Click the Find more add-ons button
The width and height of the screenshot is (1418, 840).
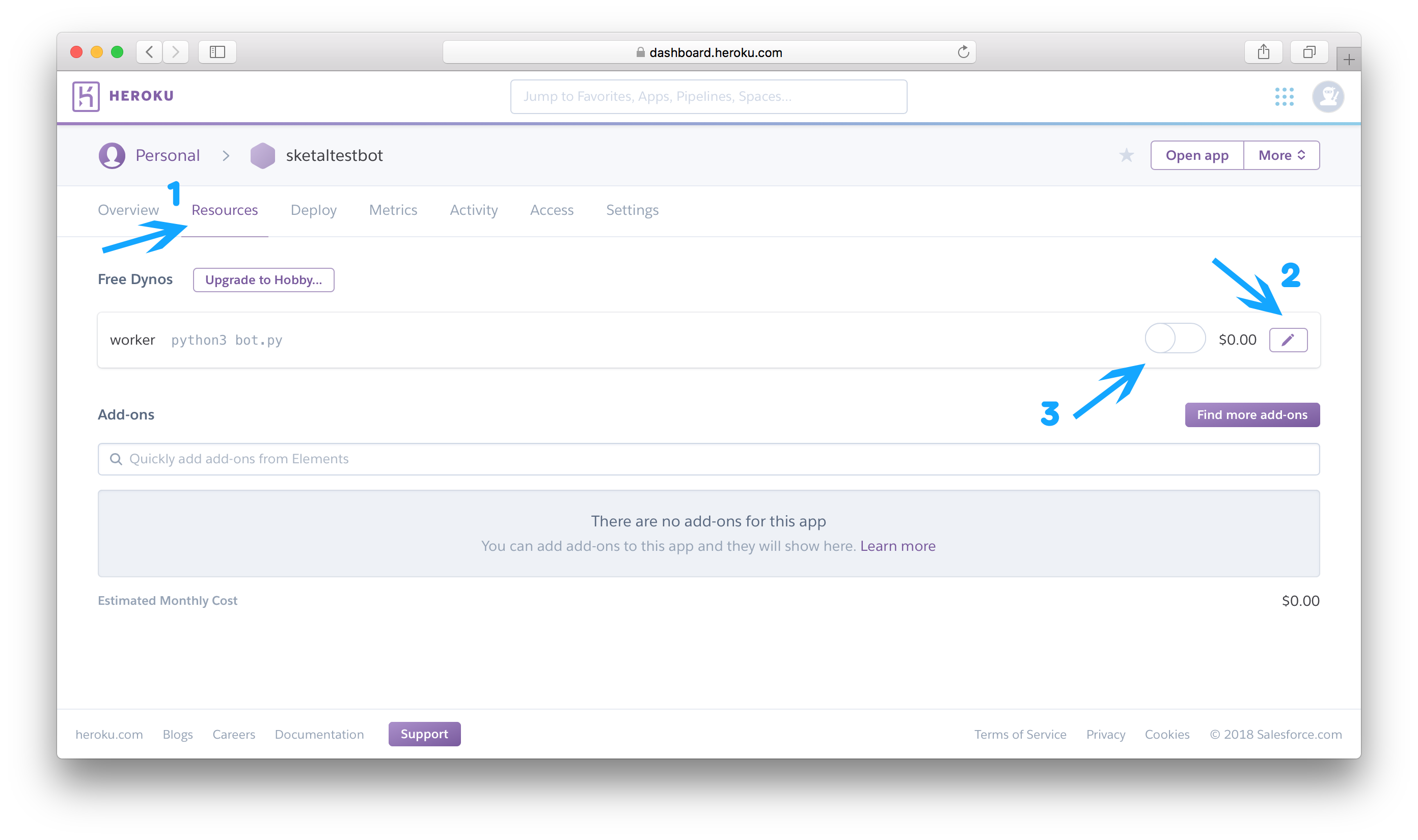click(1252, 414)
